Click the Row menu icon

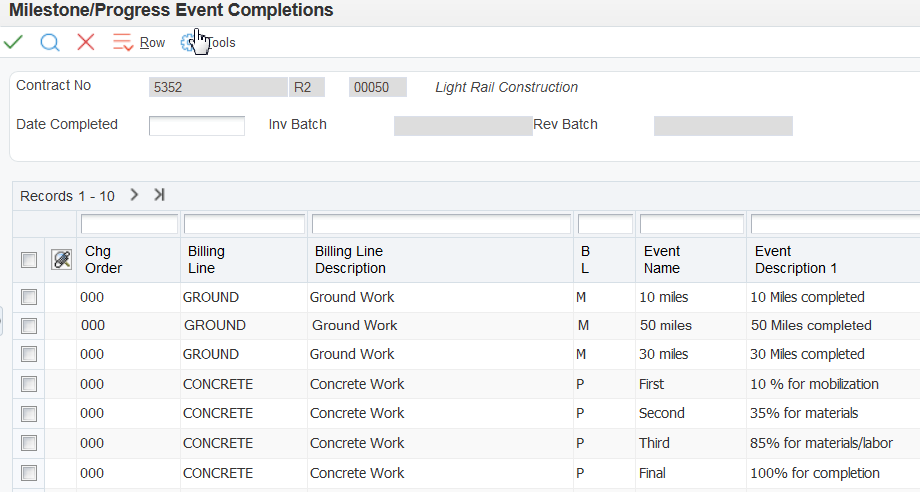[123, 42]
